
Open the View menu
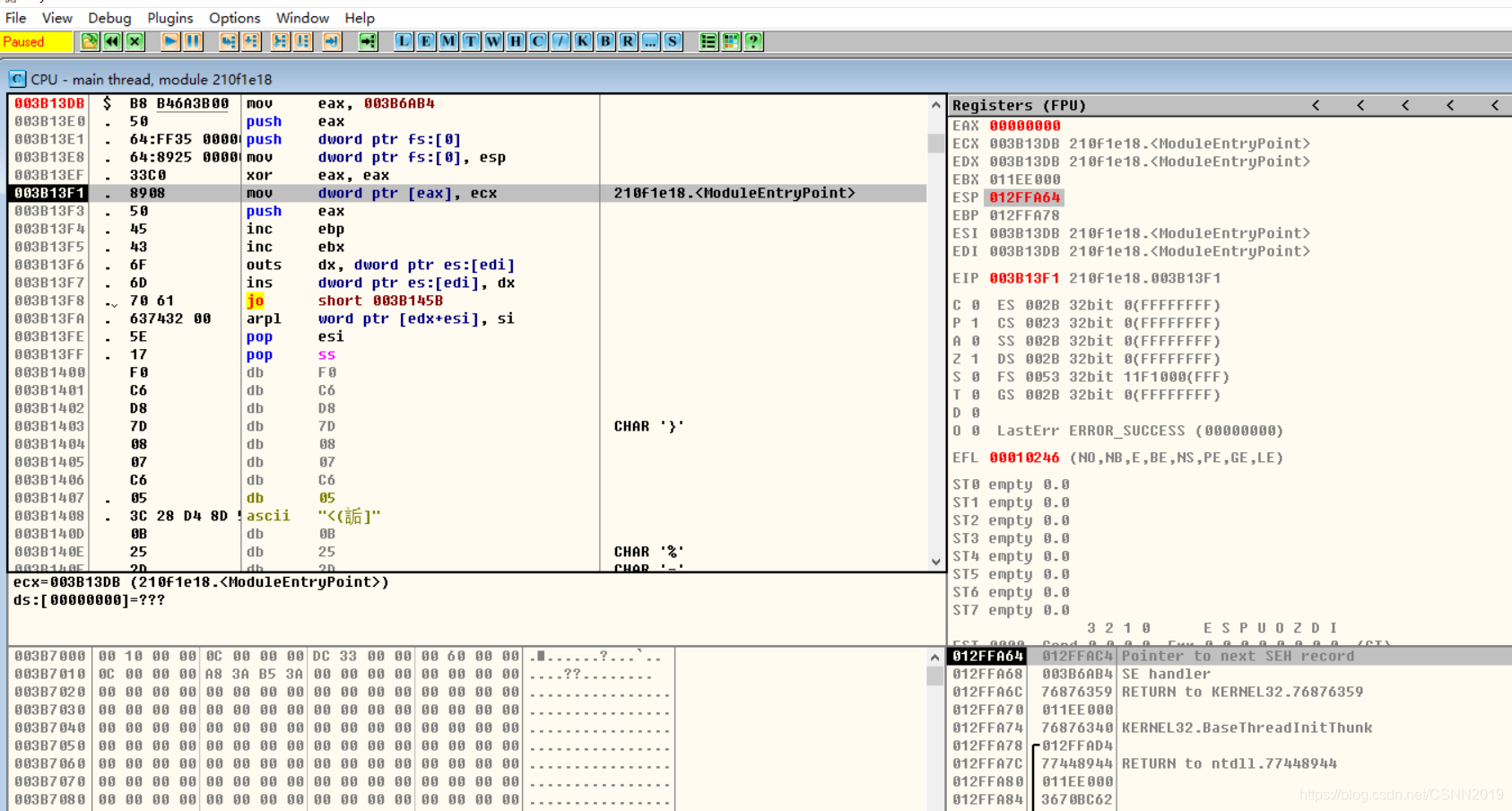[56, 18]
